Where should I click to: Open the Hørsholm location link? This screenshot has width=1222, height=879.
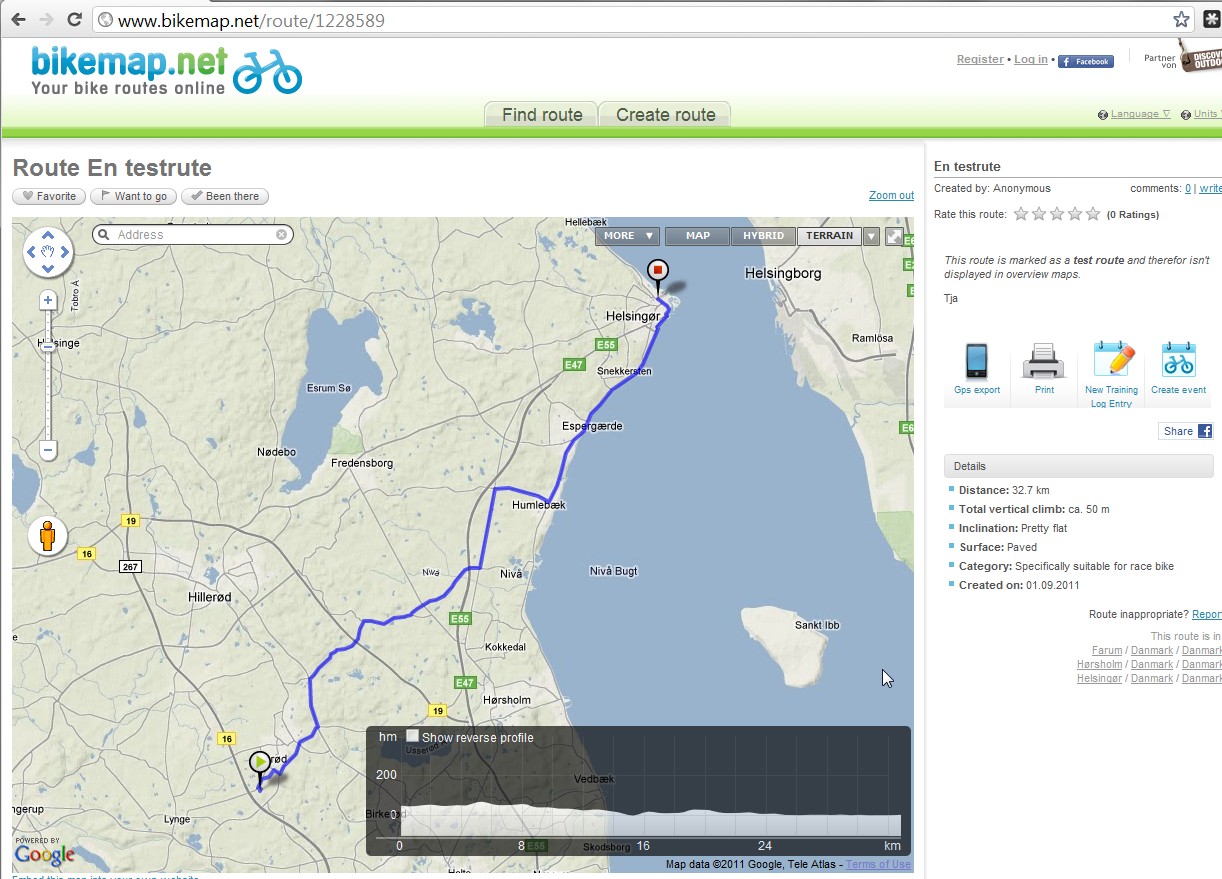click(x=1100, y=664)
